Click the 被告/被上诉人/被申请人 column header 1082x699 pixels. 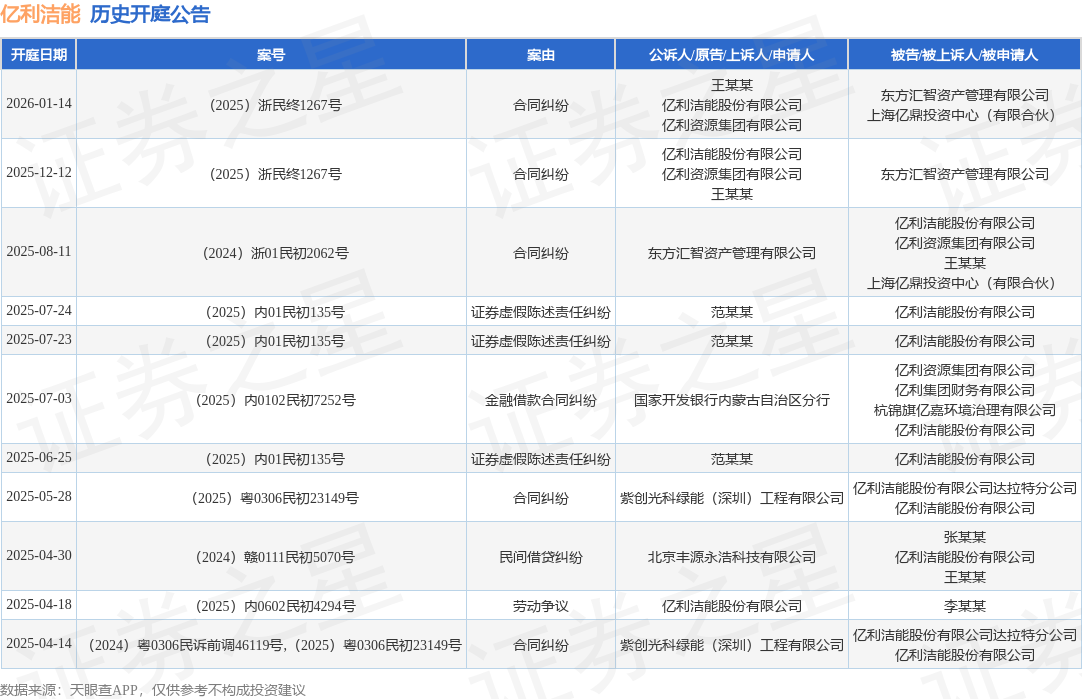point(965,55)
